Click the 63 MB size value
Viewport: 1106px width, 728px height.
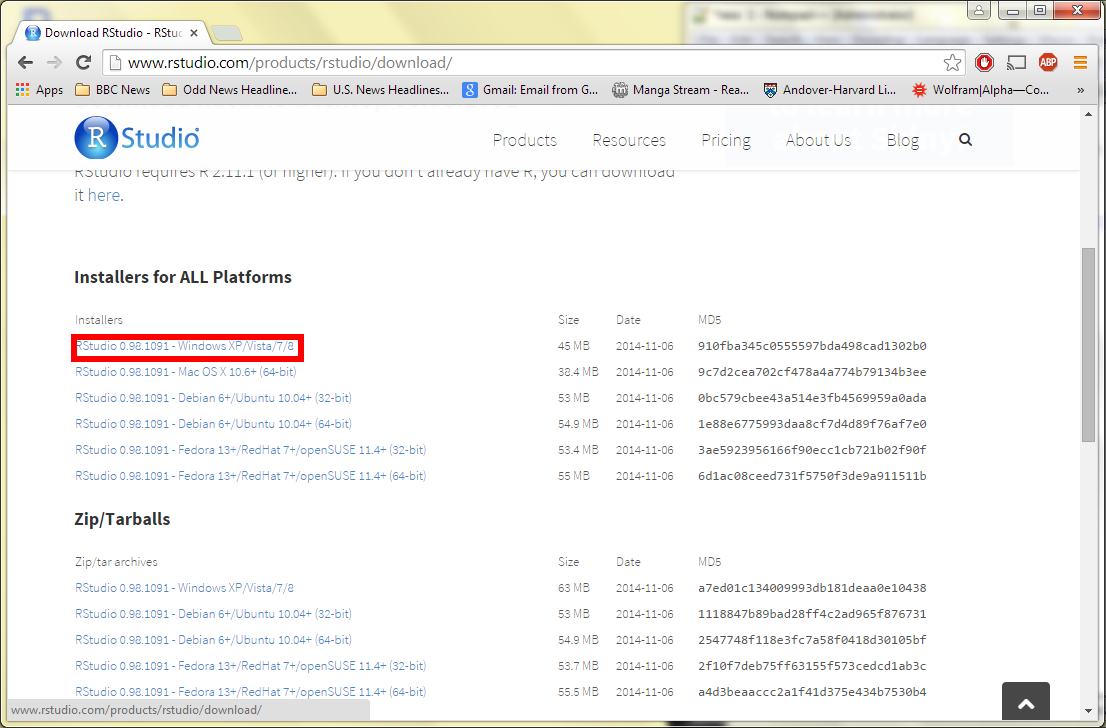[x=573, y=588]
